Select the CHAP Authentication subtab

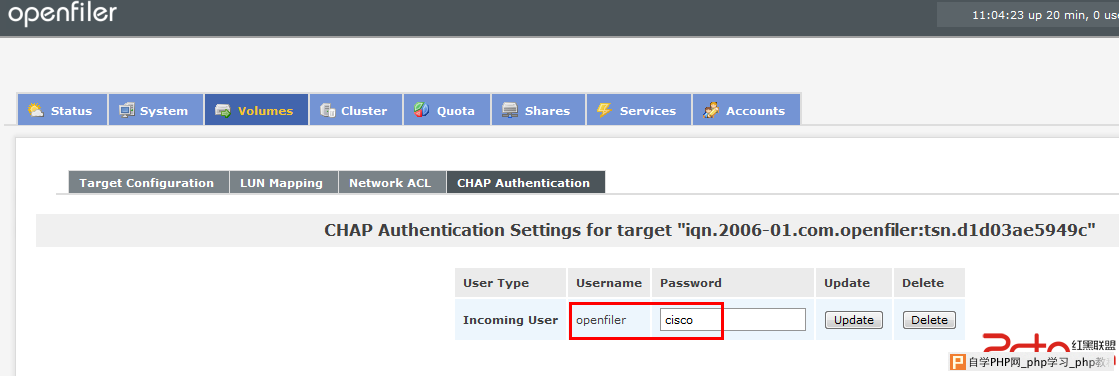[525, 183]
